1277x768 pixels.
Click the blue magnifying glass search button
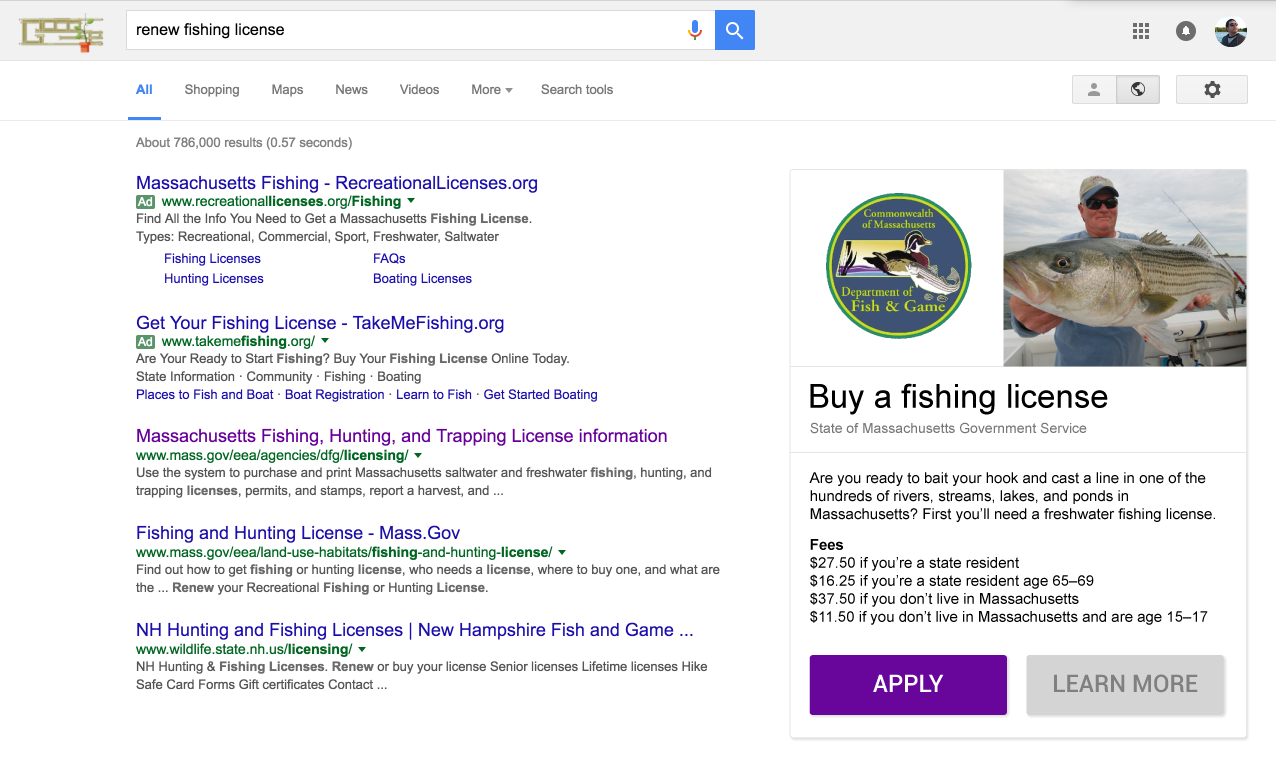tap(735, 30)
